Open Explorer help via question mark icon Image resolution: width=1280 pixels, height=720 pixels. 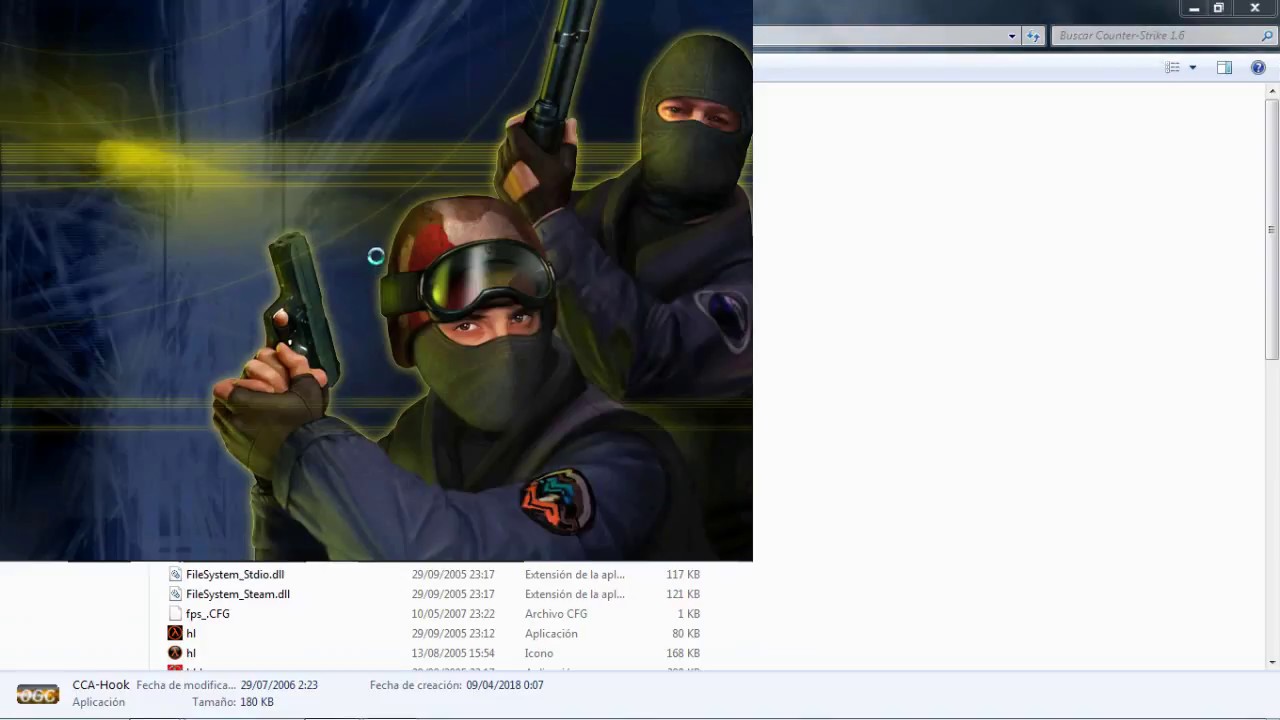pyautogui.click(x=1258, y=67)
